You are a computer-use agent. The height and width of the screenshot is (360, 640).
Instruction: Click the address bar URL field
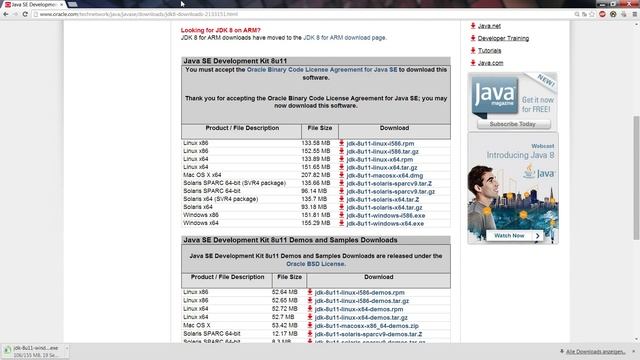pyautogui.click(x=302, y=14)
